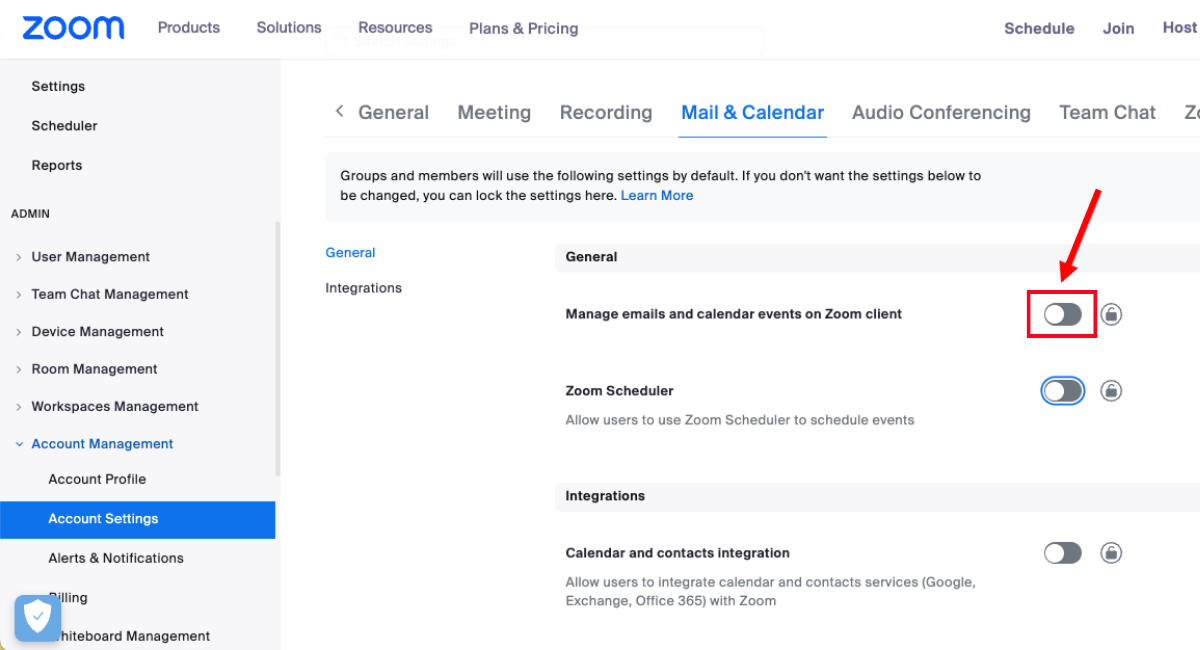
Task: Click lock icon for Calendar and contacts integration
Action: (x=1111, y=553)
